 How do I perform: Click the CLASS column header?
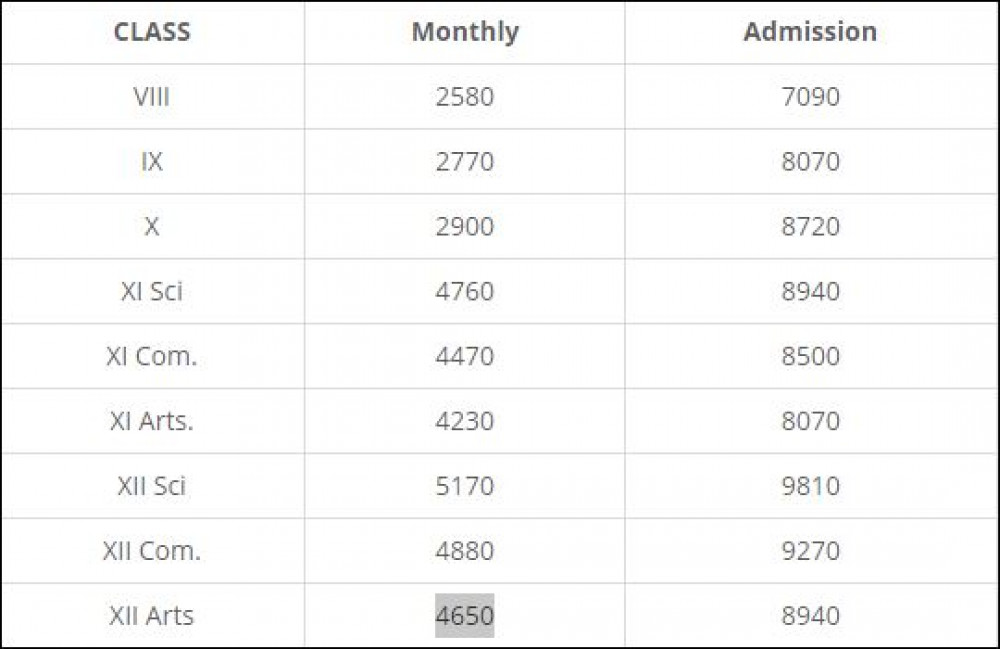pyautogui.click(x=152, y=32)
